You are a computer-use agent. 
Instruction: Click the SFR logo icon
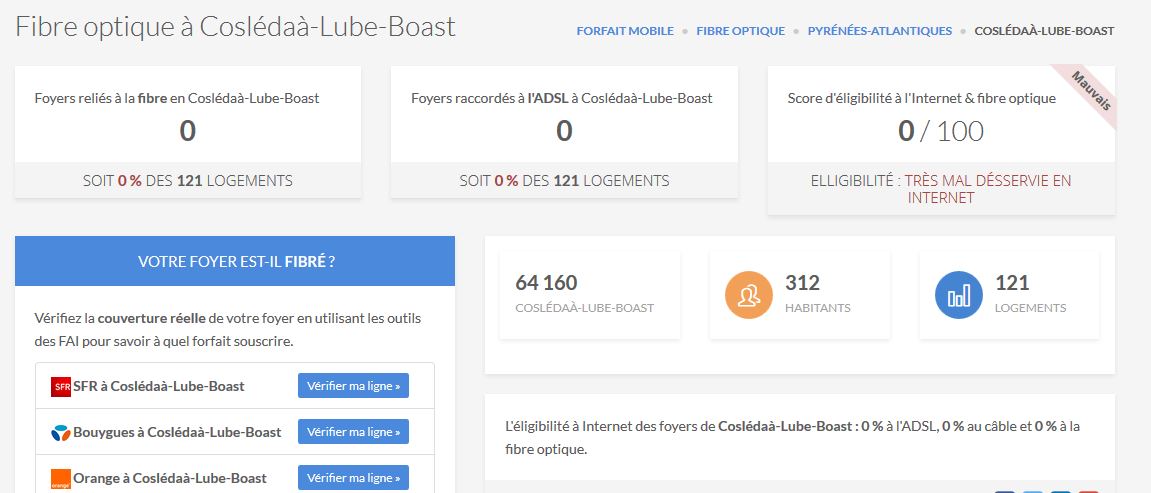point(61,387)
